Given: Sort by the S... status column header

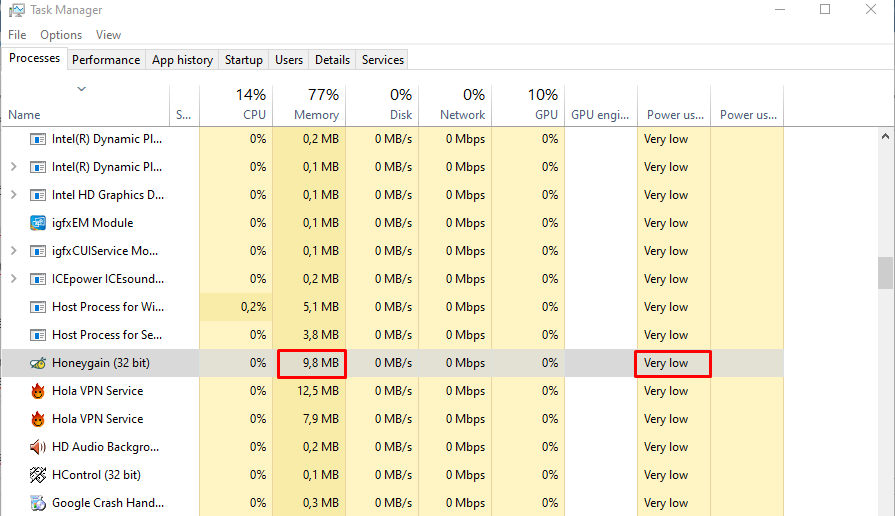Looking at the screenshot, I should pos(184,106).
